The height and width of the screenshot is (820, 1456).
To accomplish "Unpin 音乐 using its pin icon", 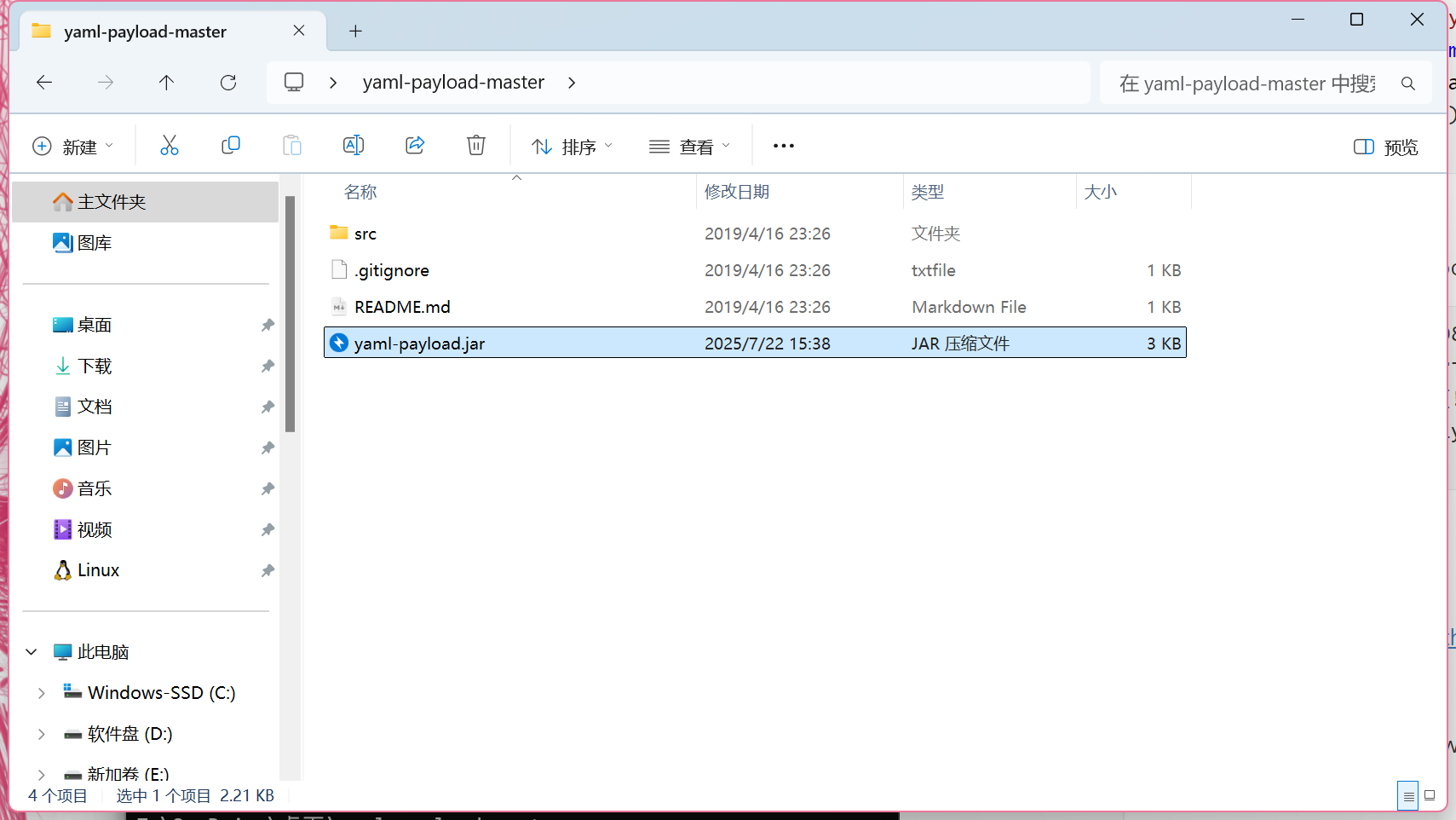I will (268, 488).
